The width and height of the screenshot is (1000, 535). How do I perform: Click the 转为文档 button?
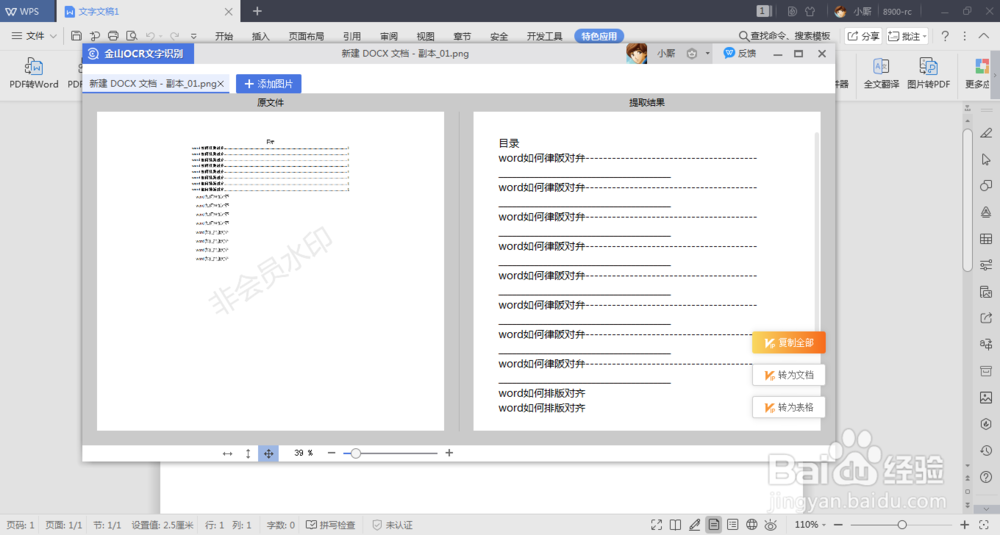[x=789, y=375]
